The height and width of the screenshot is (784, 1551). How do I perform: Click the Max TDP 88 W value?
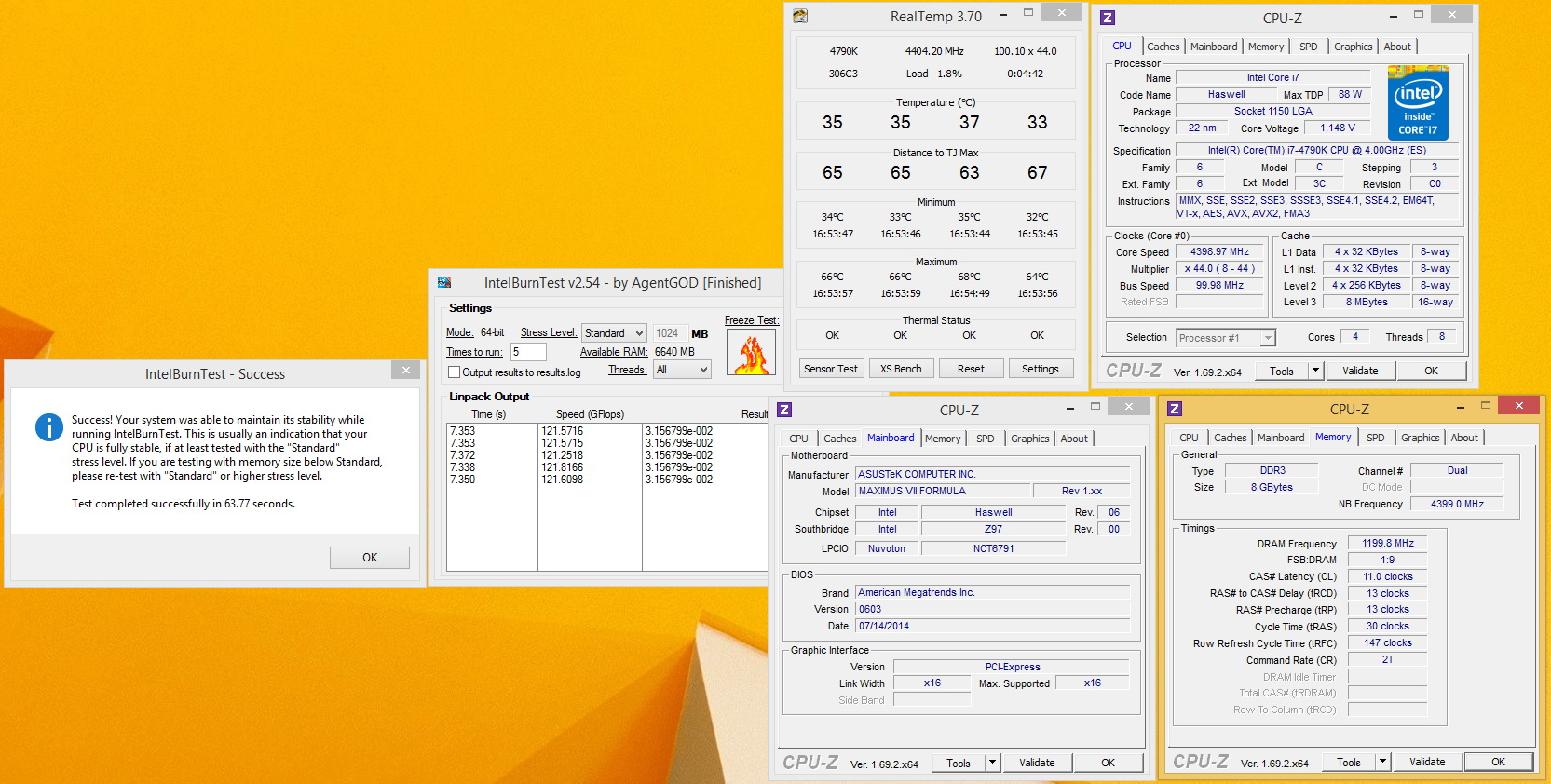pos(1350,94)
